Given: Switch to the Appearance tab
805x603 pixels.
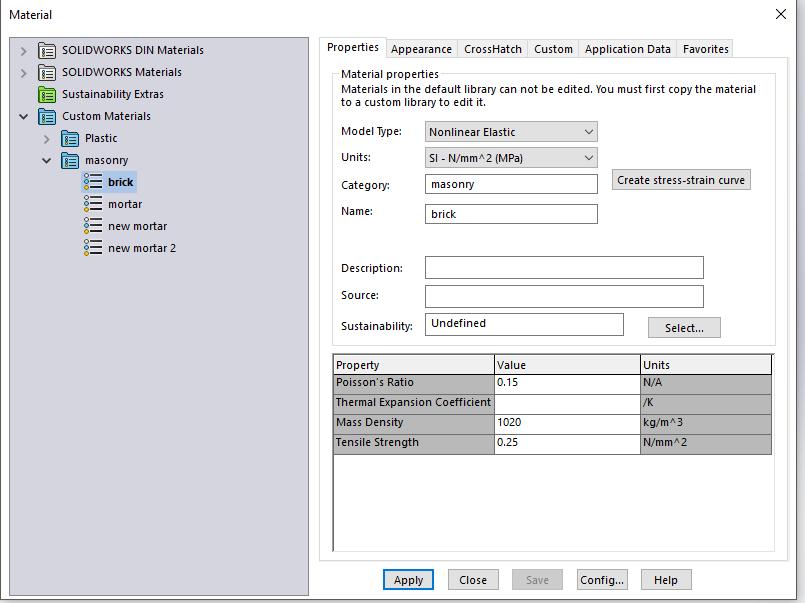Looking at the screenshot, I should click(x=421, y=49).
